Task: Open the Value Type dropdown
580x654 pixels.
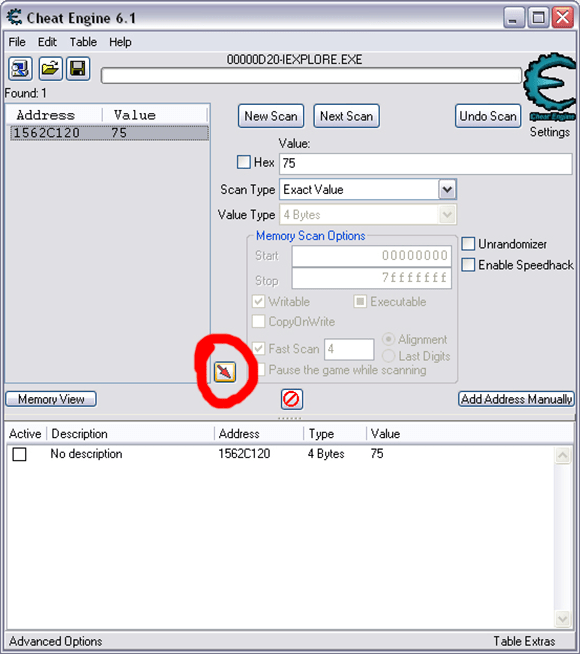Action: pos(447,215)
